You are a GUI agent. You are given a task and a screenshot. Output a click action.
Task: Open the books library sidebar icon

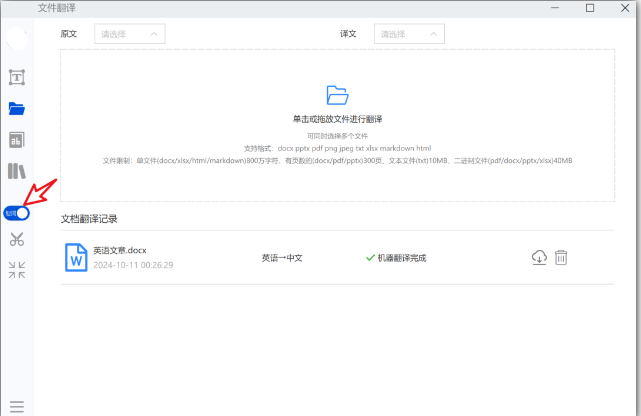coord(17,171)
